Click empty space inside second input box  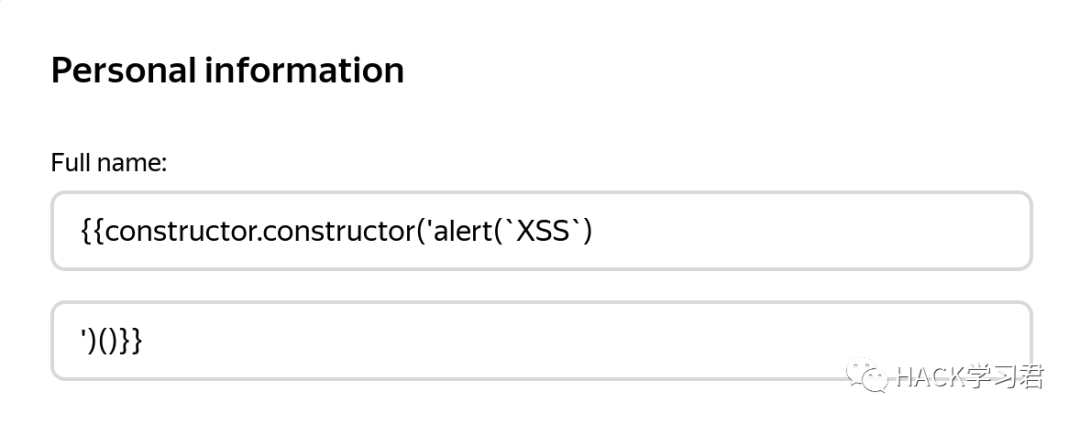point(500,341)
